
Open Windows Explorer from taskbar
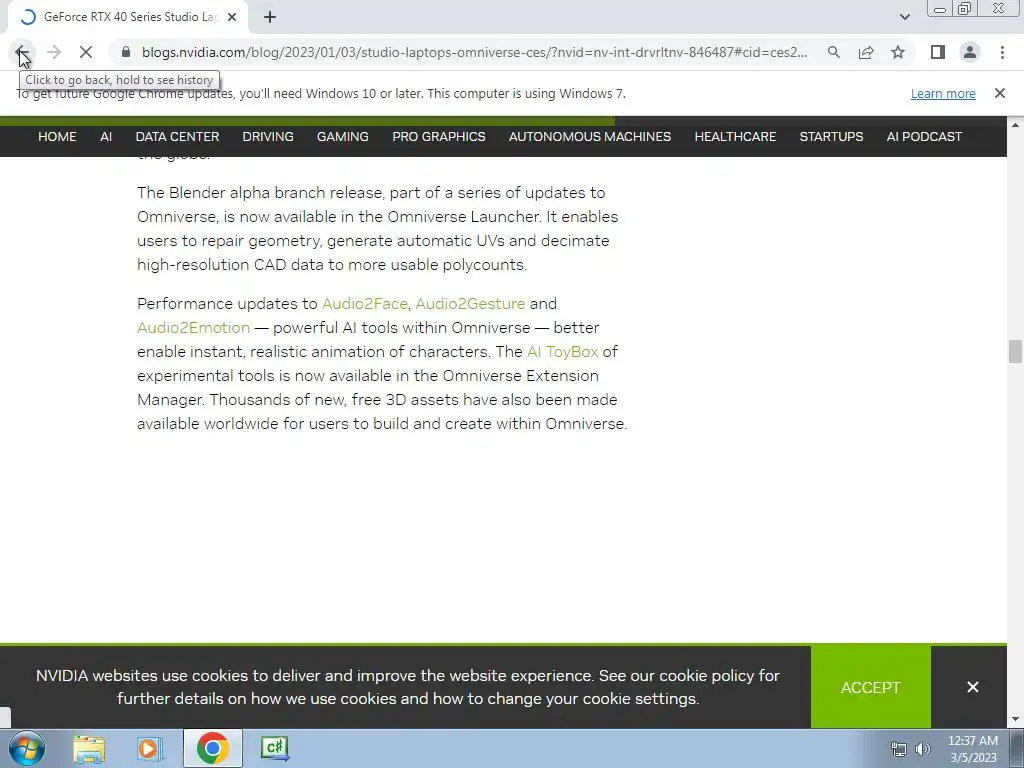89,748
